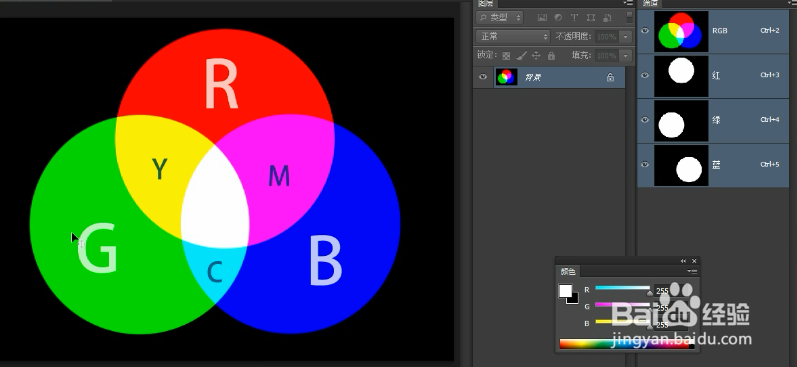This screenshot has height=367, width=797.
Task: Open the blend mode 正常 dropdown
Action: pyautogui.click(x=513, y=37)
